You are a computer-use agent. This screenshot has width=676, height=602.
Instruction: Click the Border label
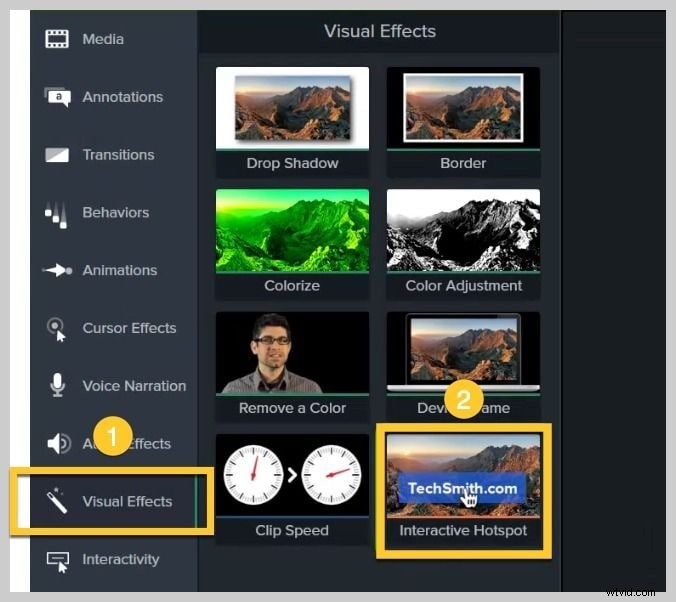463,163
